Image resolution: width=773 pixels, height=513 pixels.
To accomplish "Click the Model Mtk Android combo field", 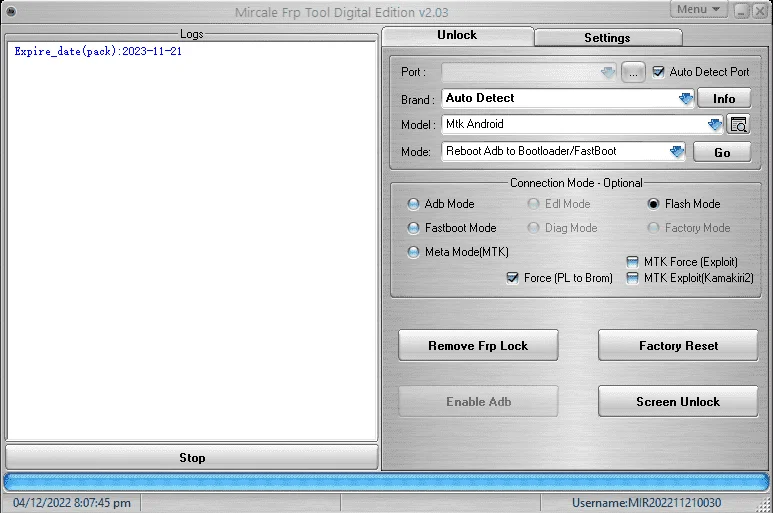I will pos(582,125).
